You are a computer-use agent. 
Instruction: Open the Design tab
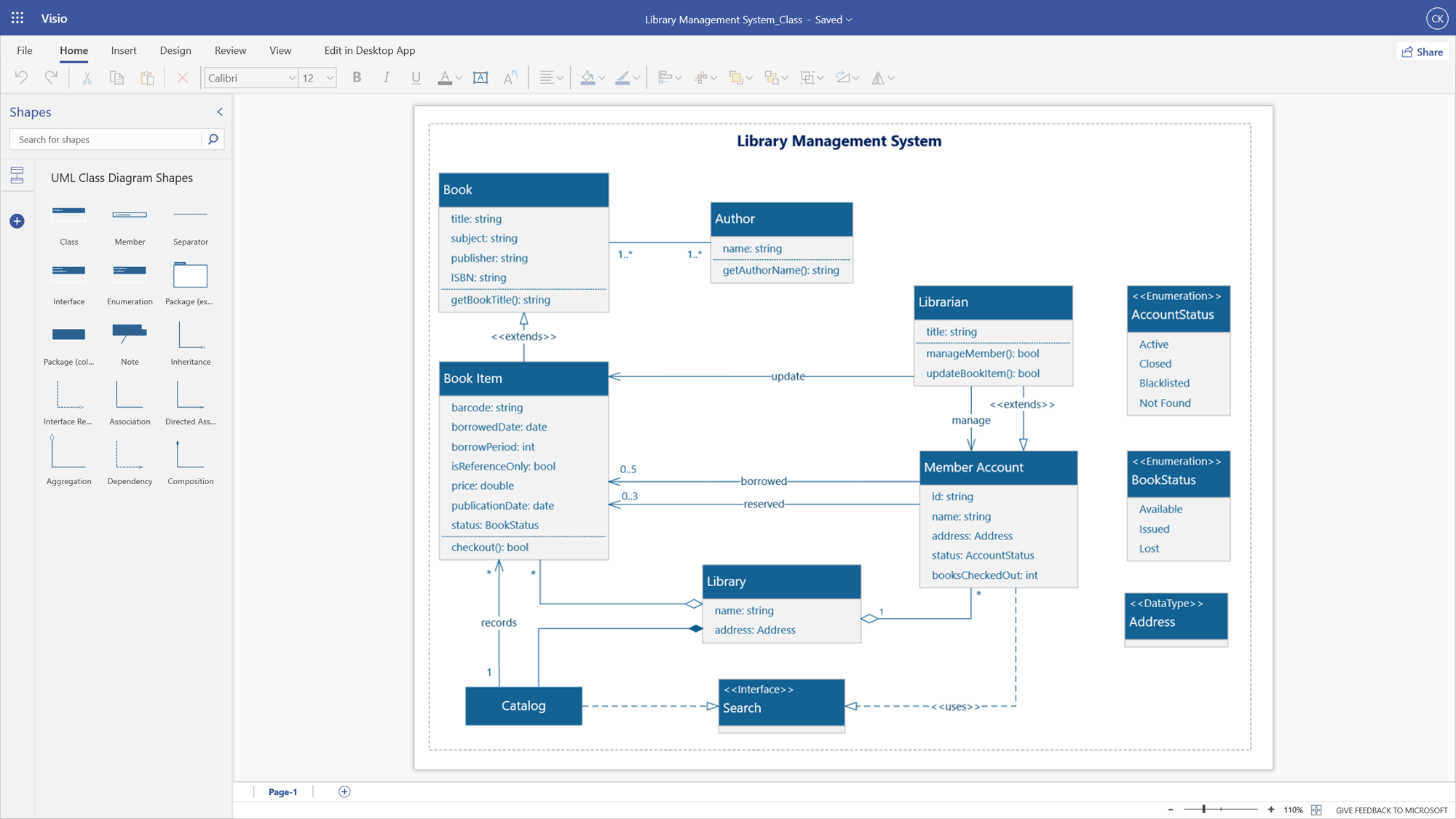click(175, 50)
